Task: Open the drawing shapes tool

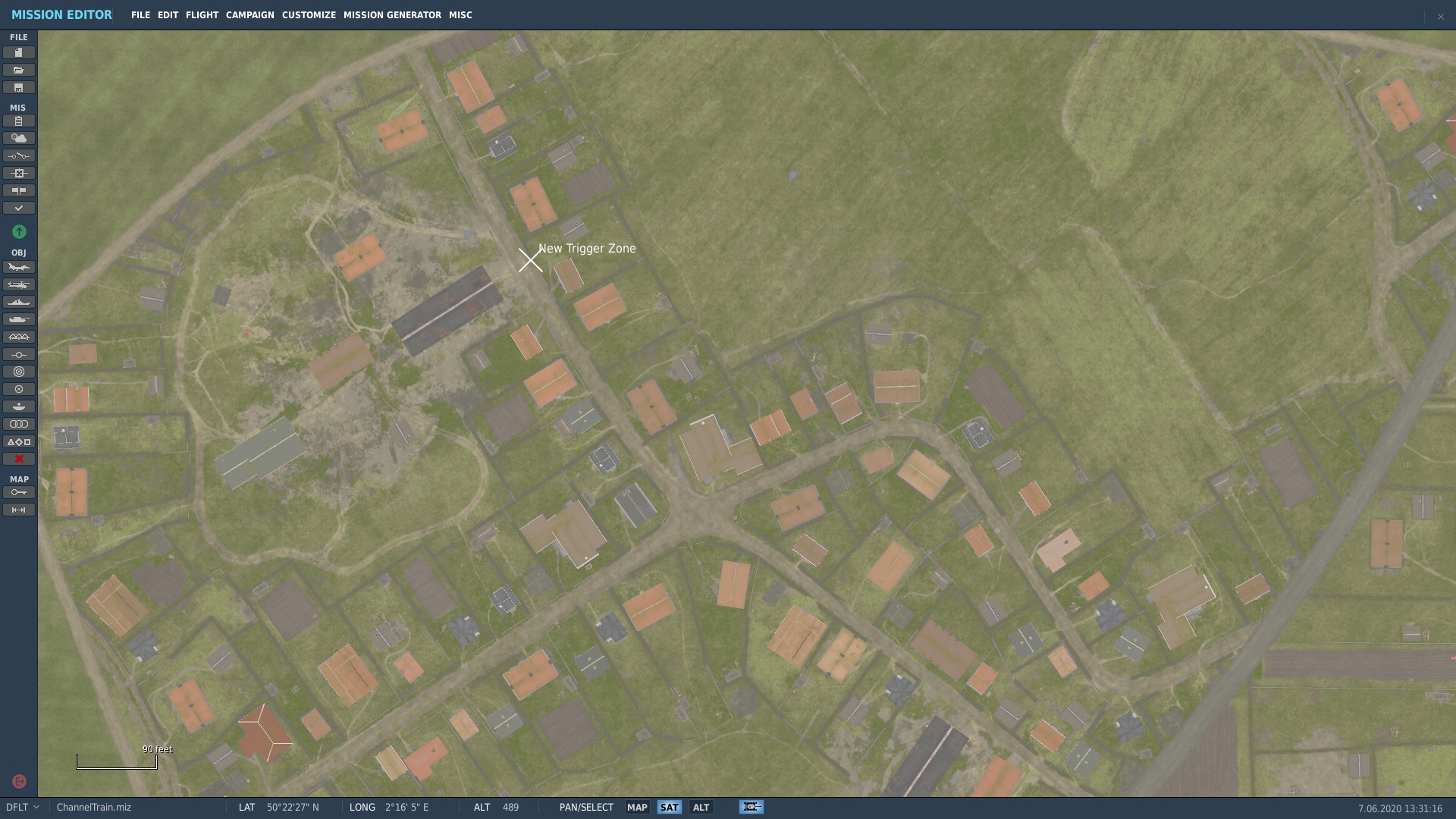Action: pyautogui.click(x=19, y=441)
